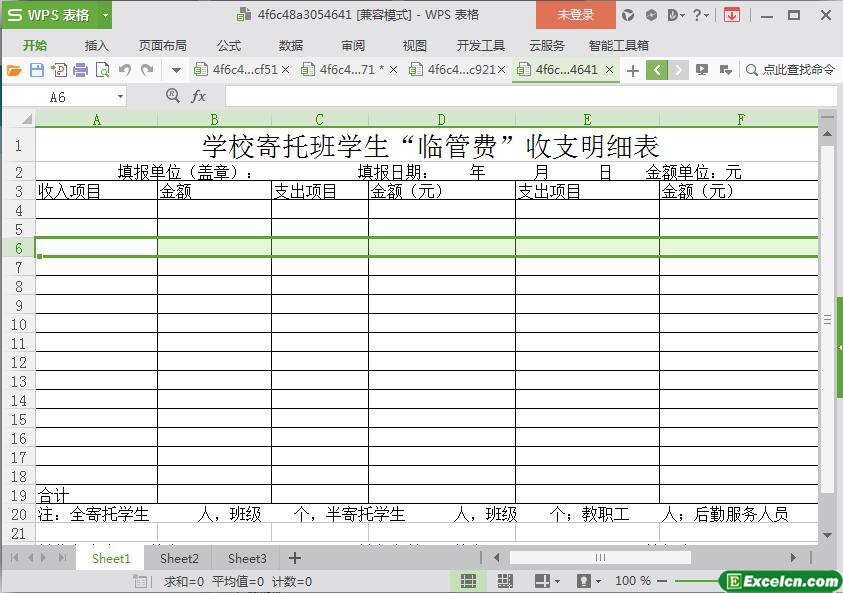This screenshot has width=843, height=593.
Task: Click the zoom out minus button
Action: pos(662,581)
